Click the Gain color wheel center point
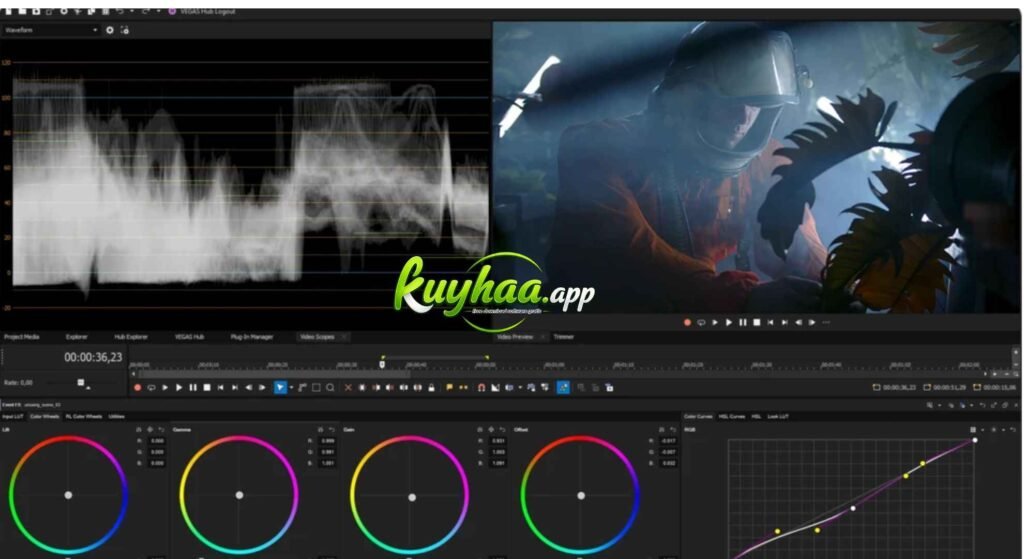The height and width of the screenshot is (559, 1024). pos(411,497)
